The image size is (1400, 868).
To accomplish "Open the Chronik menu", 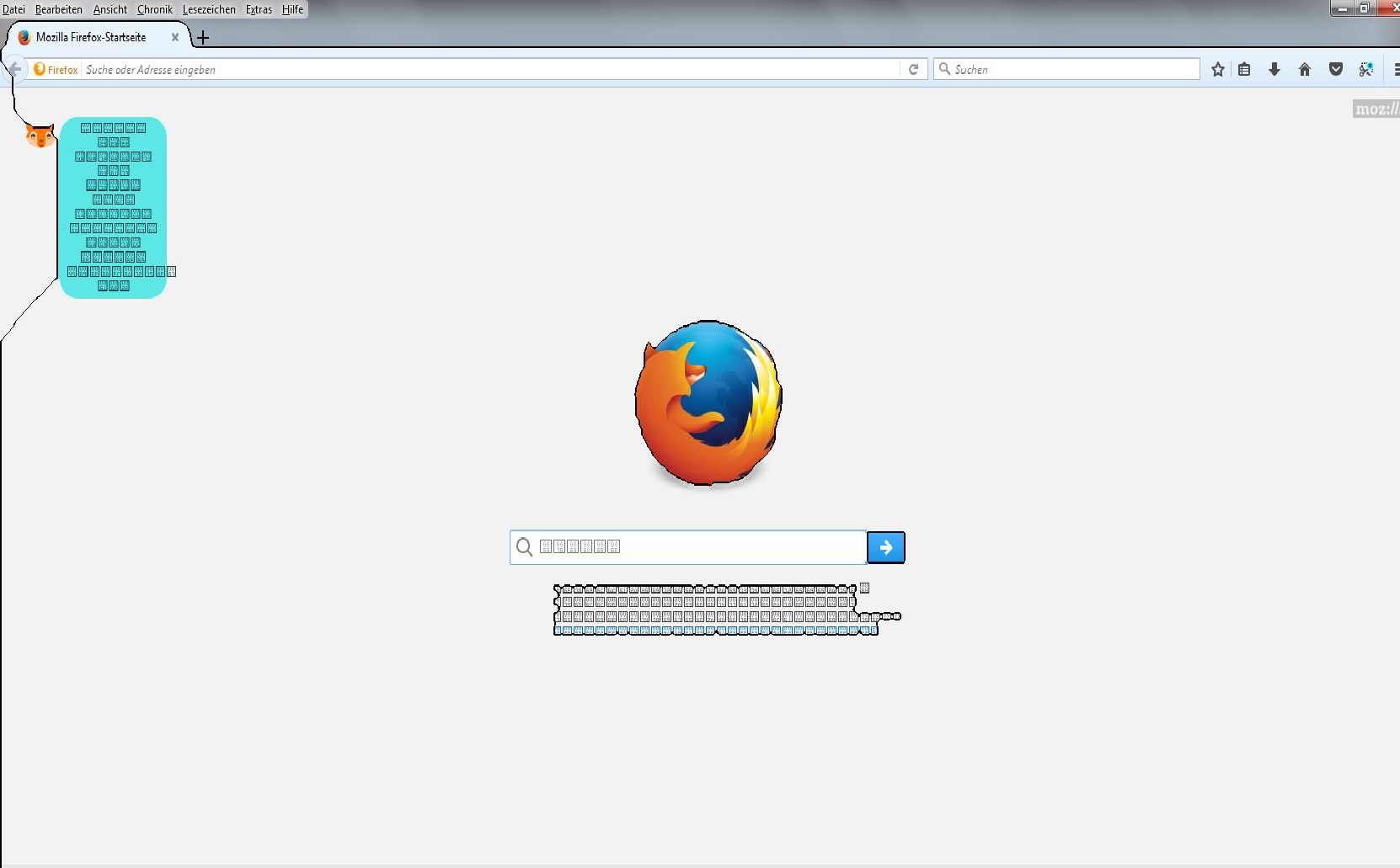I will [155, 9].
